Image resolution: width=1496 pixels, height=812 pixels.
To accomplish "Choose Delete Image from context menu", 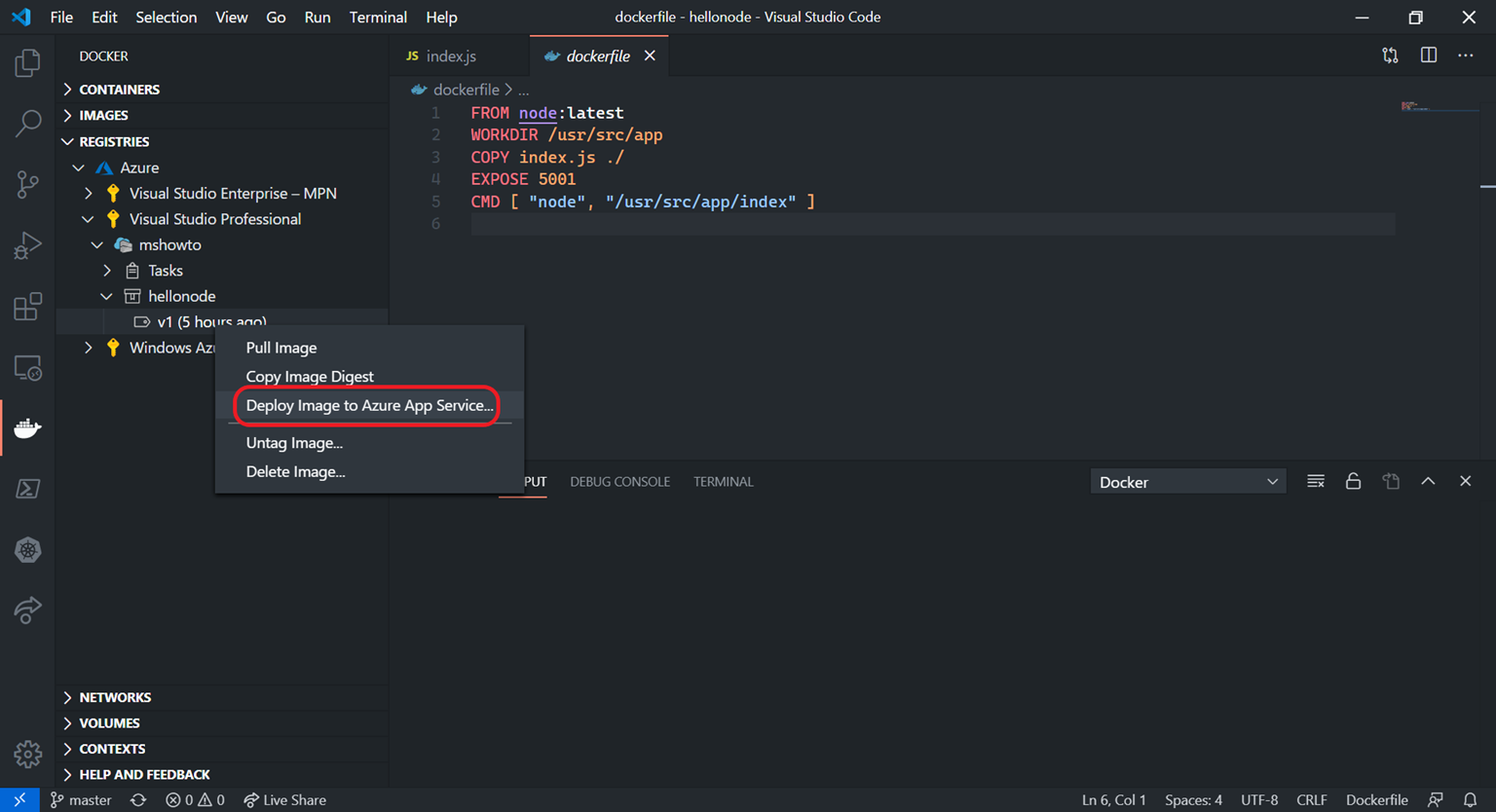I will point(370,471).
